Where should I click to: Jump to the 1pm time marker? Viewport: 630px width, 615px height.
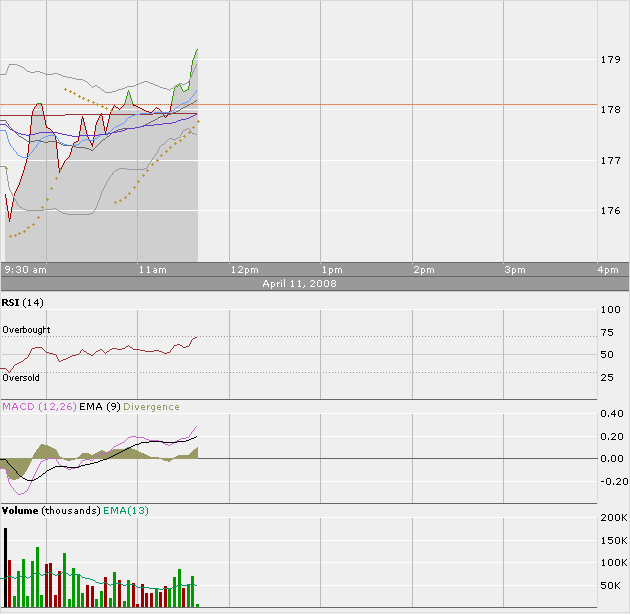pyautogui.click(x=332, y=270)
